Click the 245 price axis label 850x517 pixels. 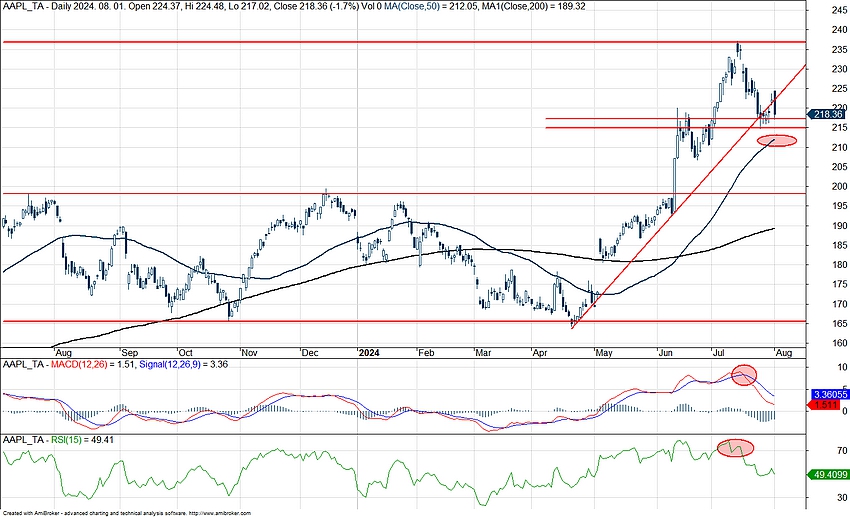point(838,10)
